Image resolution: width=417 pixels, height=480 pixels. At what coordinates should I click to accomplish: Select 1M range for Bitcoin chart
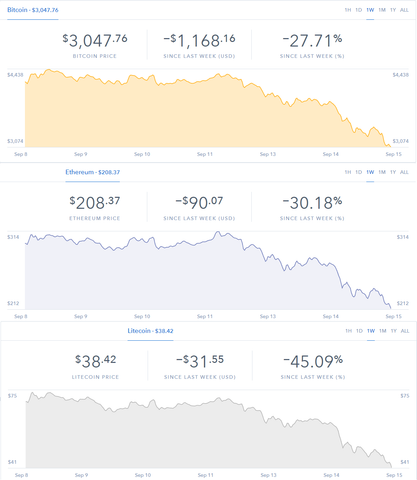(x=382, y=10)
